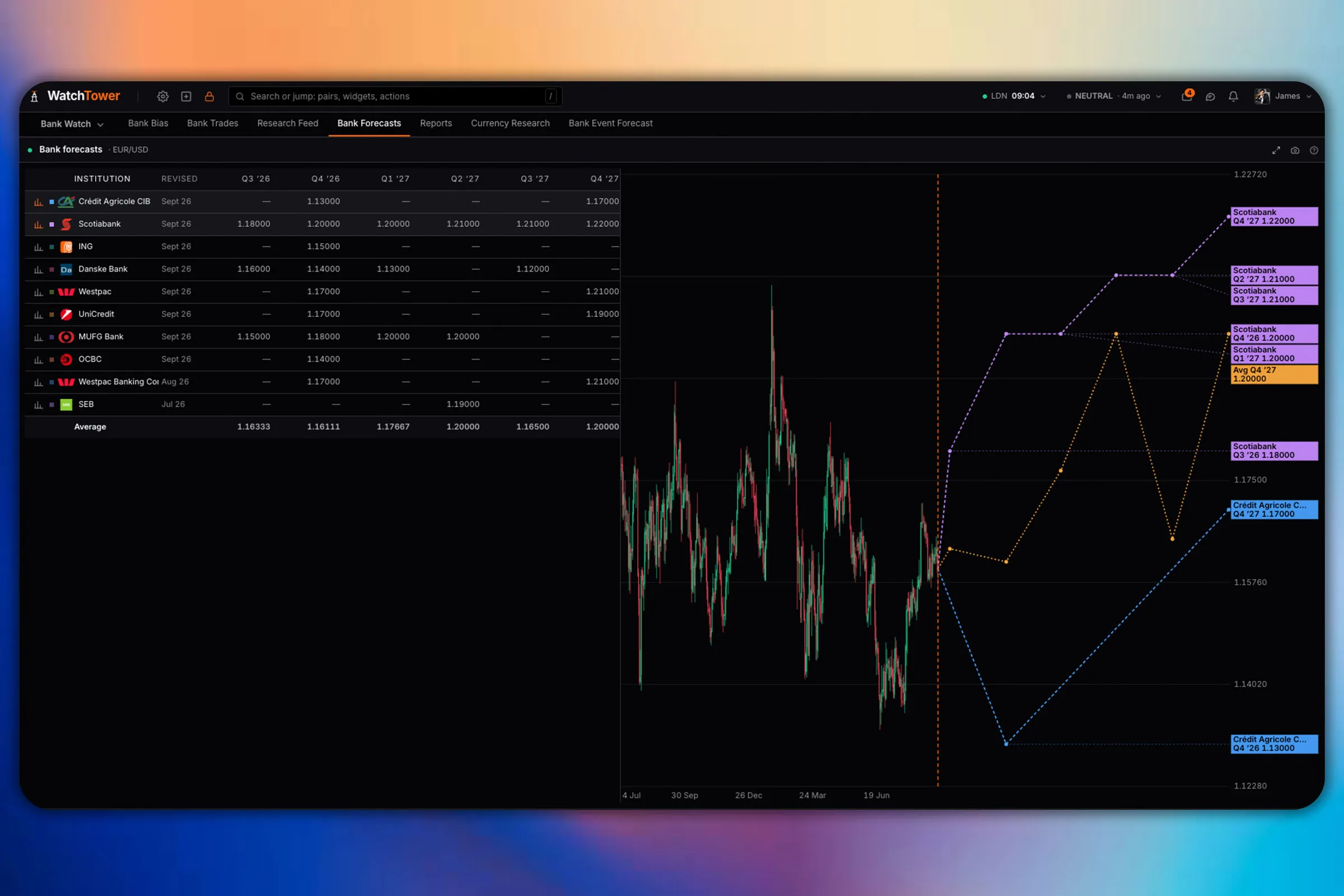Image resolution: width=1344 pixels, height=896 pixels.
Task: Take snapshot with the camera icon
Action: (1295, 150)
